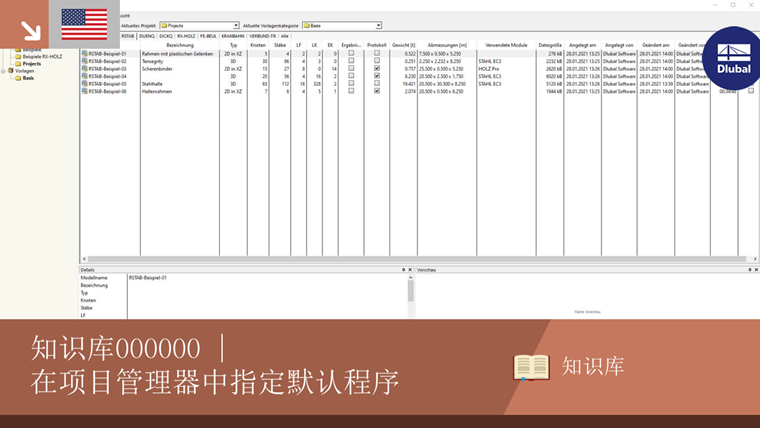
Task: Click the RSTAB-Beispiel-03 model file icon
Action: click(x=84, y=68)
